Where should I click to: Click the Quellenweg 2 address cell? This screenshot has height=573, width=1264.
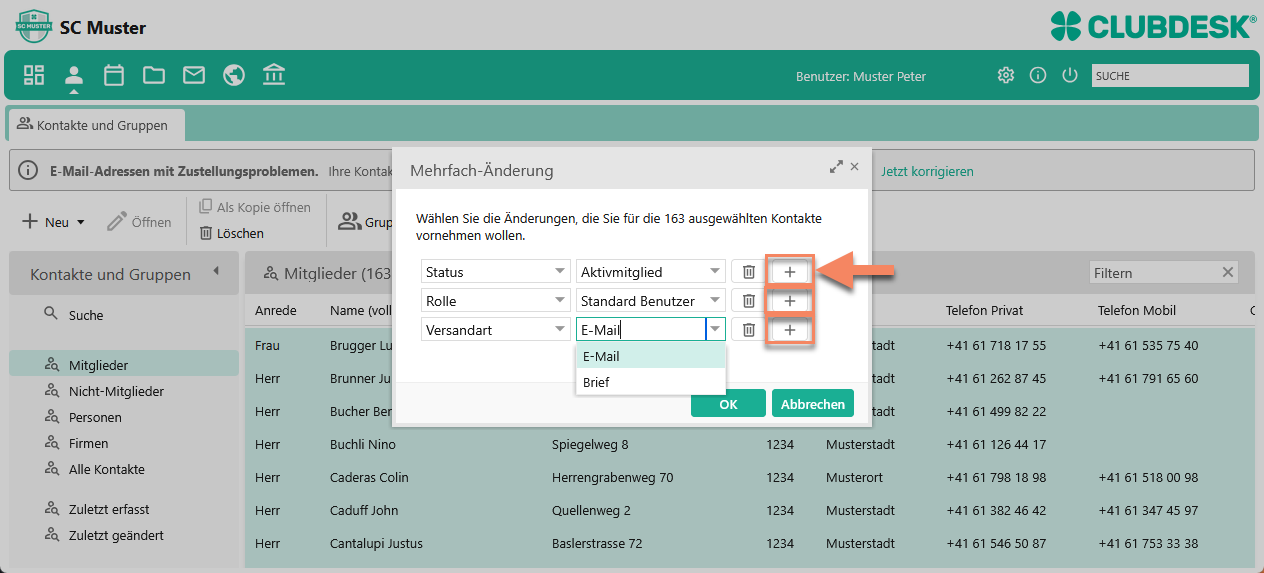tap(591, 510)
